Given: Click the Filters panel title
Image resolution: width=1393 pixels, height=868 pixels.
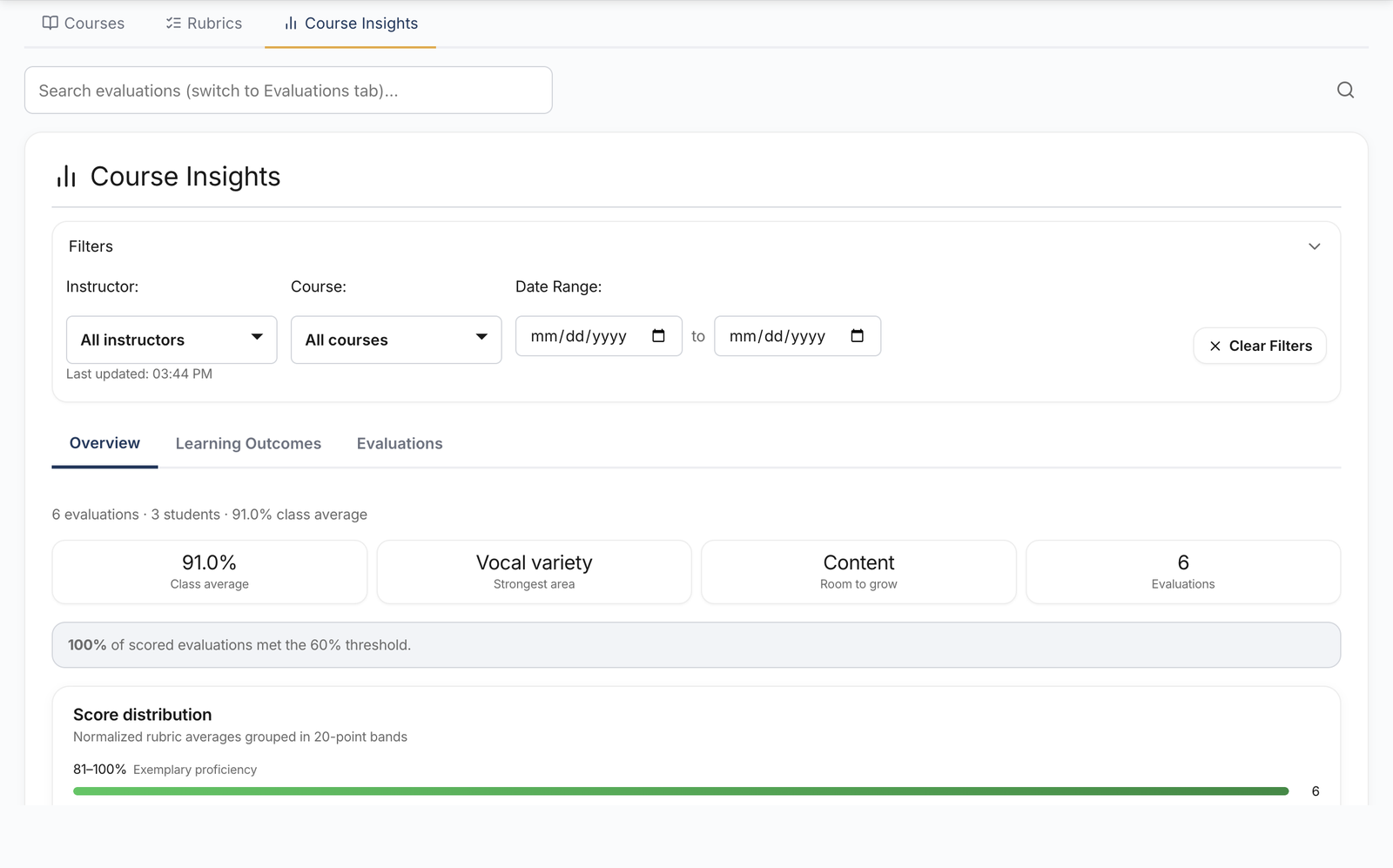Looking at the screenshot, I should pos(91,246).
